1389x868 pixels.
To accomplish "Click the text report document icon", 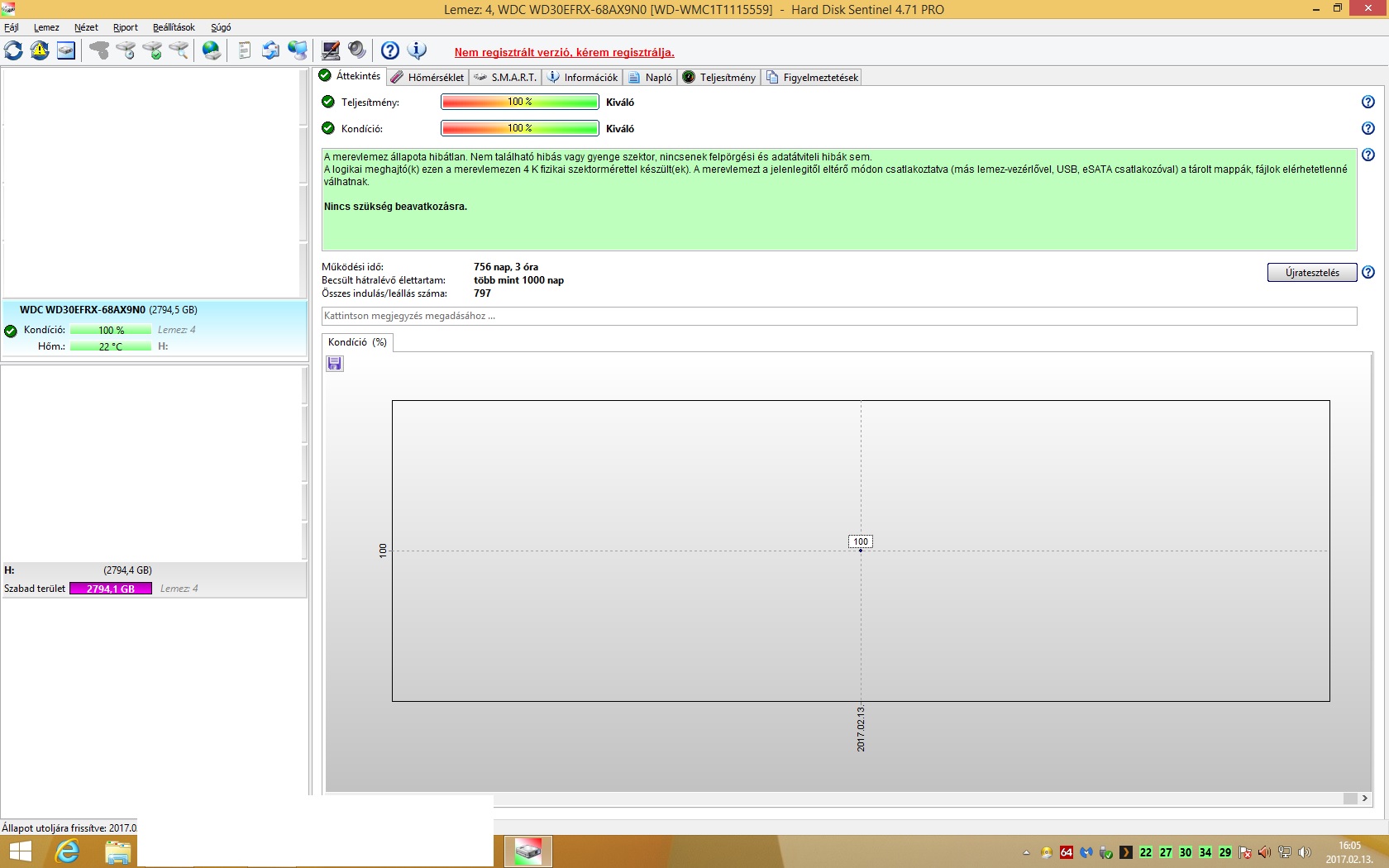I will click(x=244, y=50).
